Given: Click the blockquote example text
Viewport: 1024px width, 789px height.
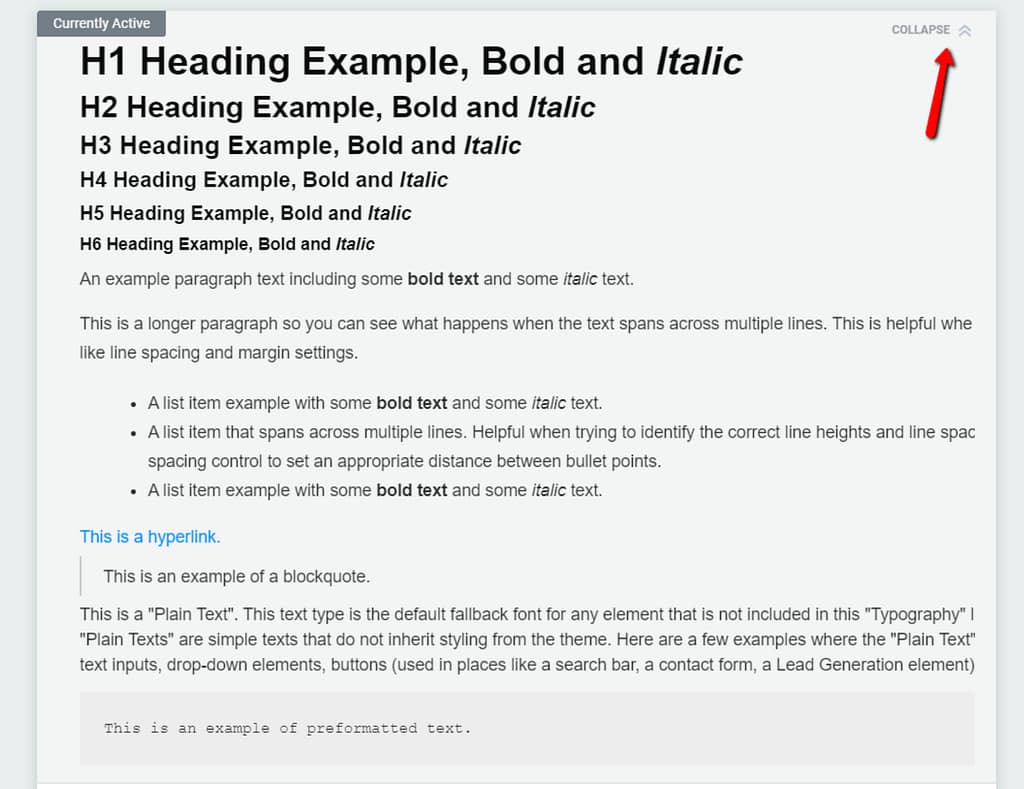Looking at the screenshot, I should pyautogui.click(x=237, y=576).
